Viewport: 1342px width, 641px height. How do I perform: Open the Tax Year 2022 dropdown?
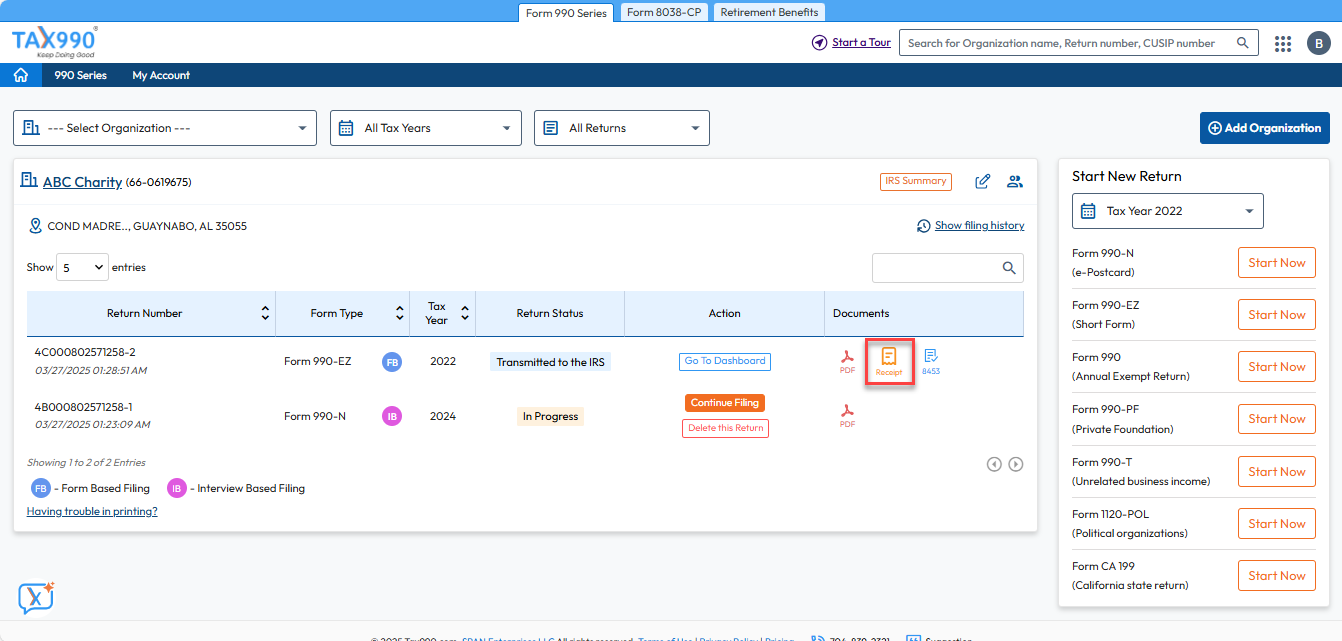1168,211
